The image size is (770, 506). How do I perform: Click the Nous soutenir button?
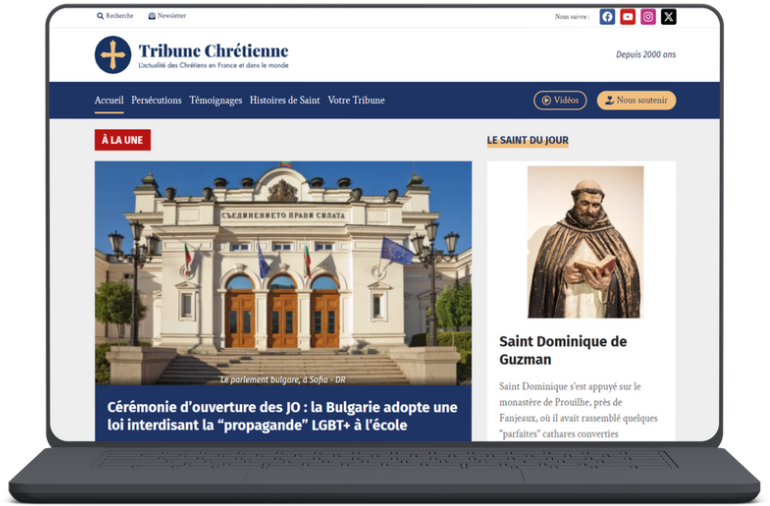pyautogui.click(x=636, y=100)
